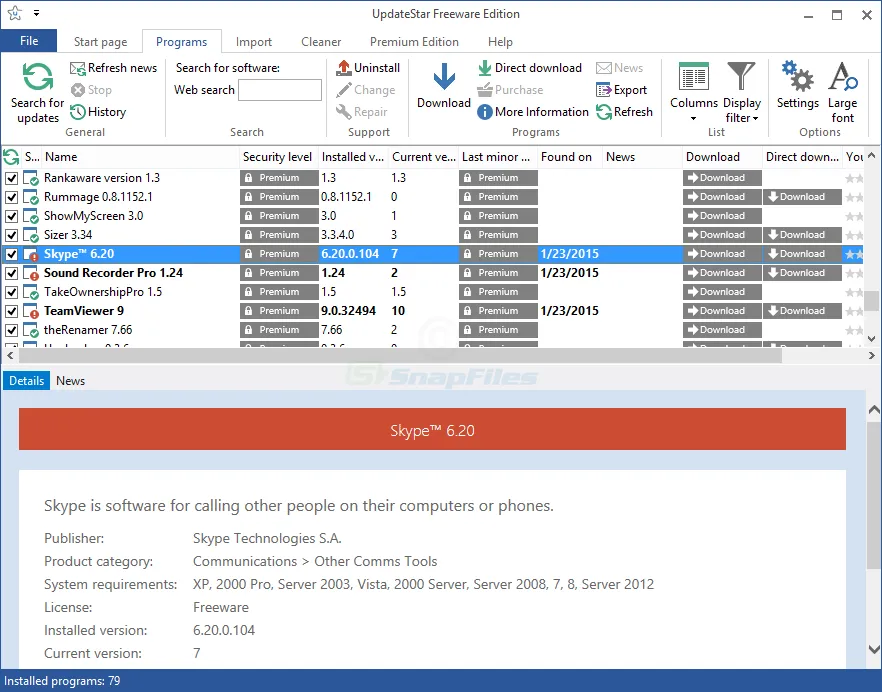Click TeamViewer 9 status icon
The height and width of the screenshot is (692, 882).
pyautogui.click(x=31, y=311)
